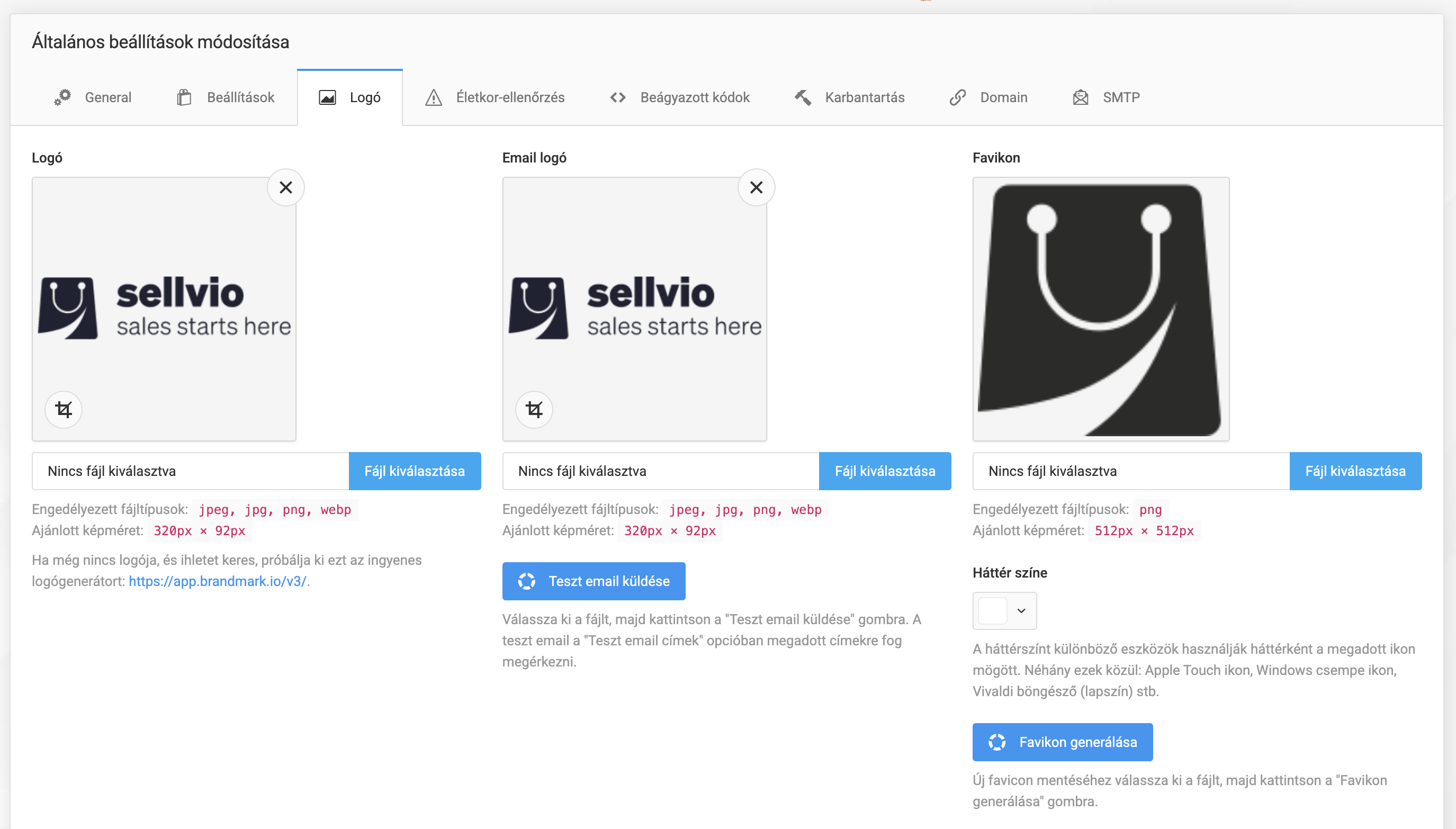Click the spinner icon in Teszt email küldése
1456x829 pixels.
(x=527, y=581)
